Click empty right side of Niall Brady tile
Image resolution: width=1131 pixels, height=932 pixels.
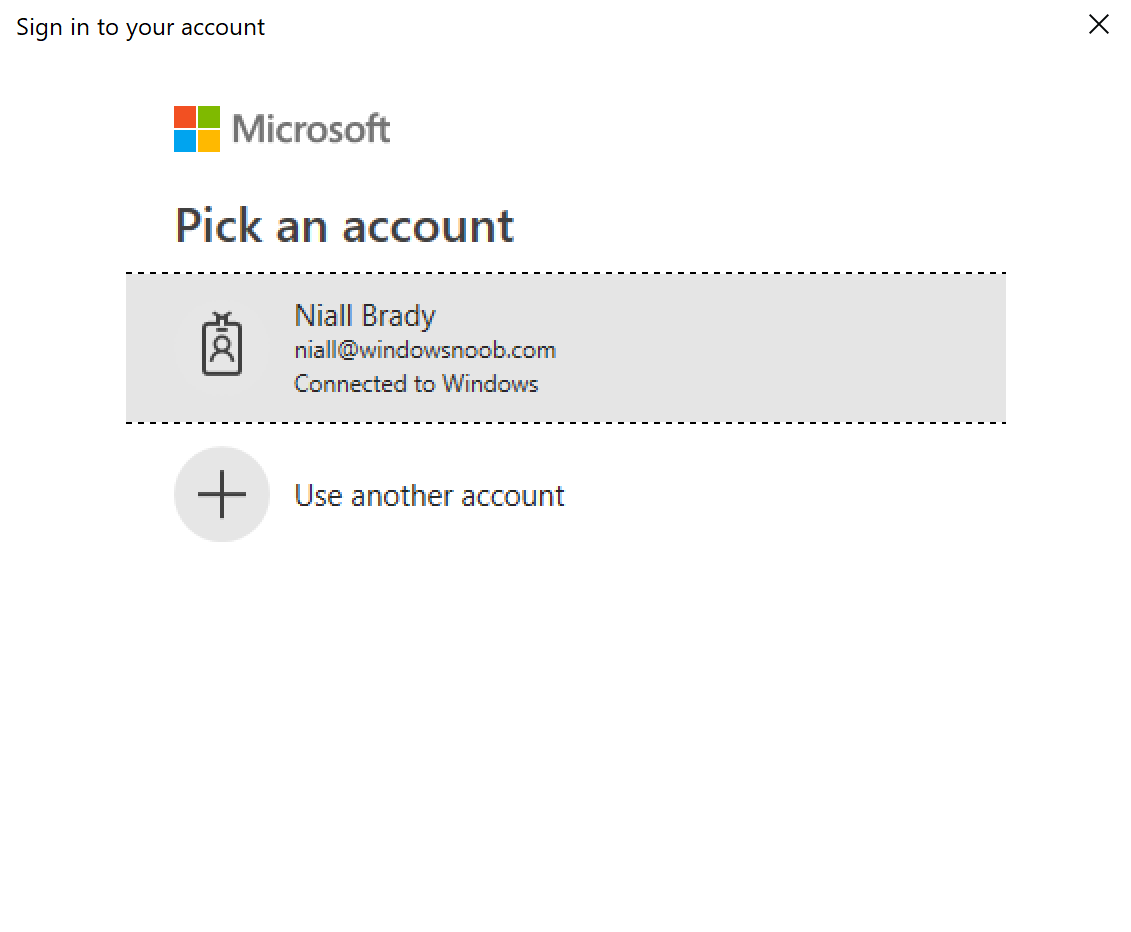(x=779, y=348)
